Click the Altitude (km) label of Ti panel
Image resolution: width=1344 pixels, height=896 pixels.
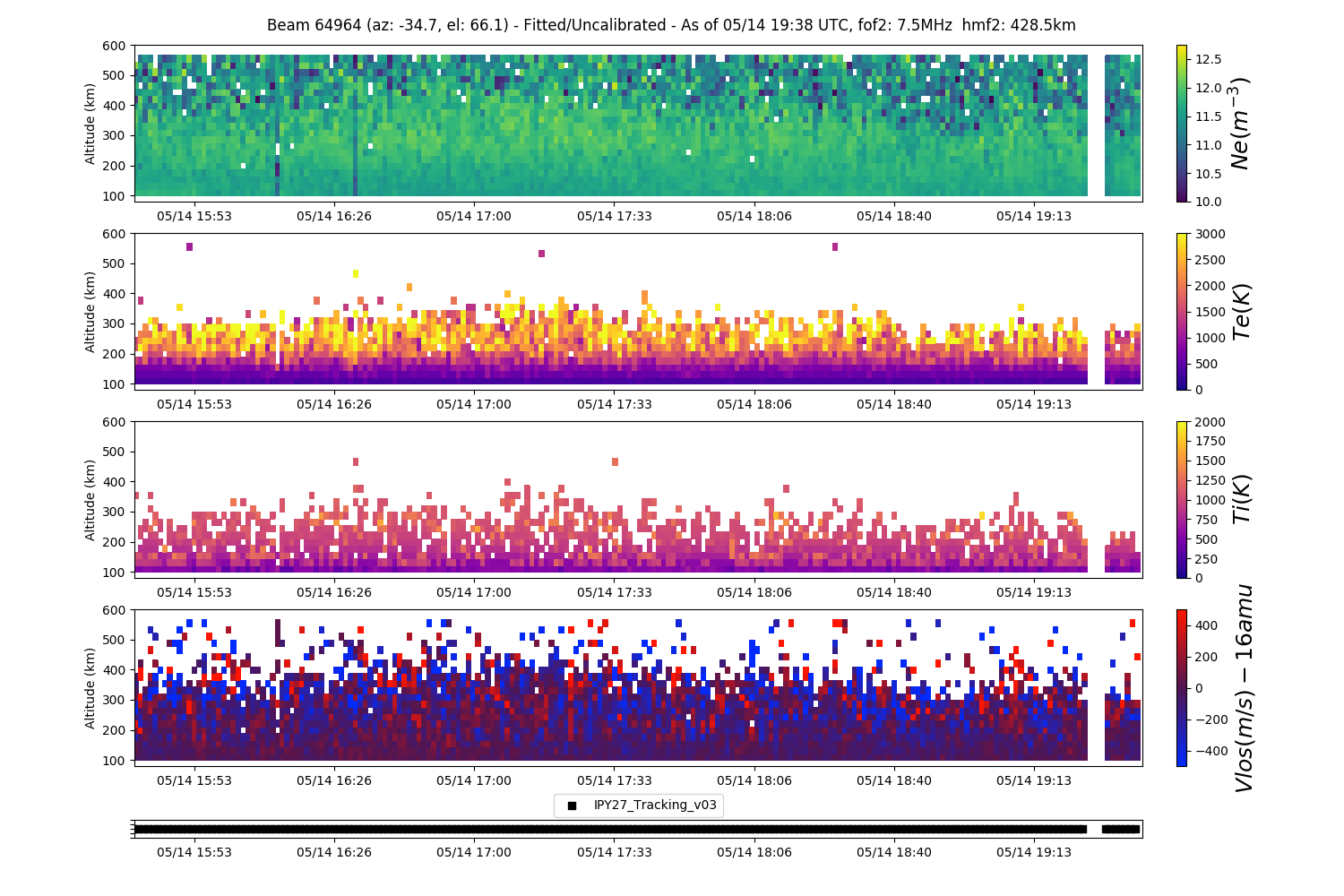pyautogui.click(x=90, y=499)
